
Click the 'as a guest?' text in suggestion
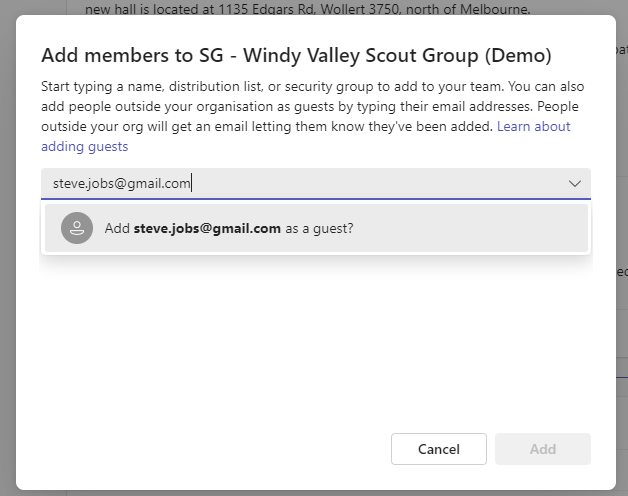319,228
